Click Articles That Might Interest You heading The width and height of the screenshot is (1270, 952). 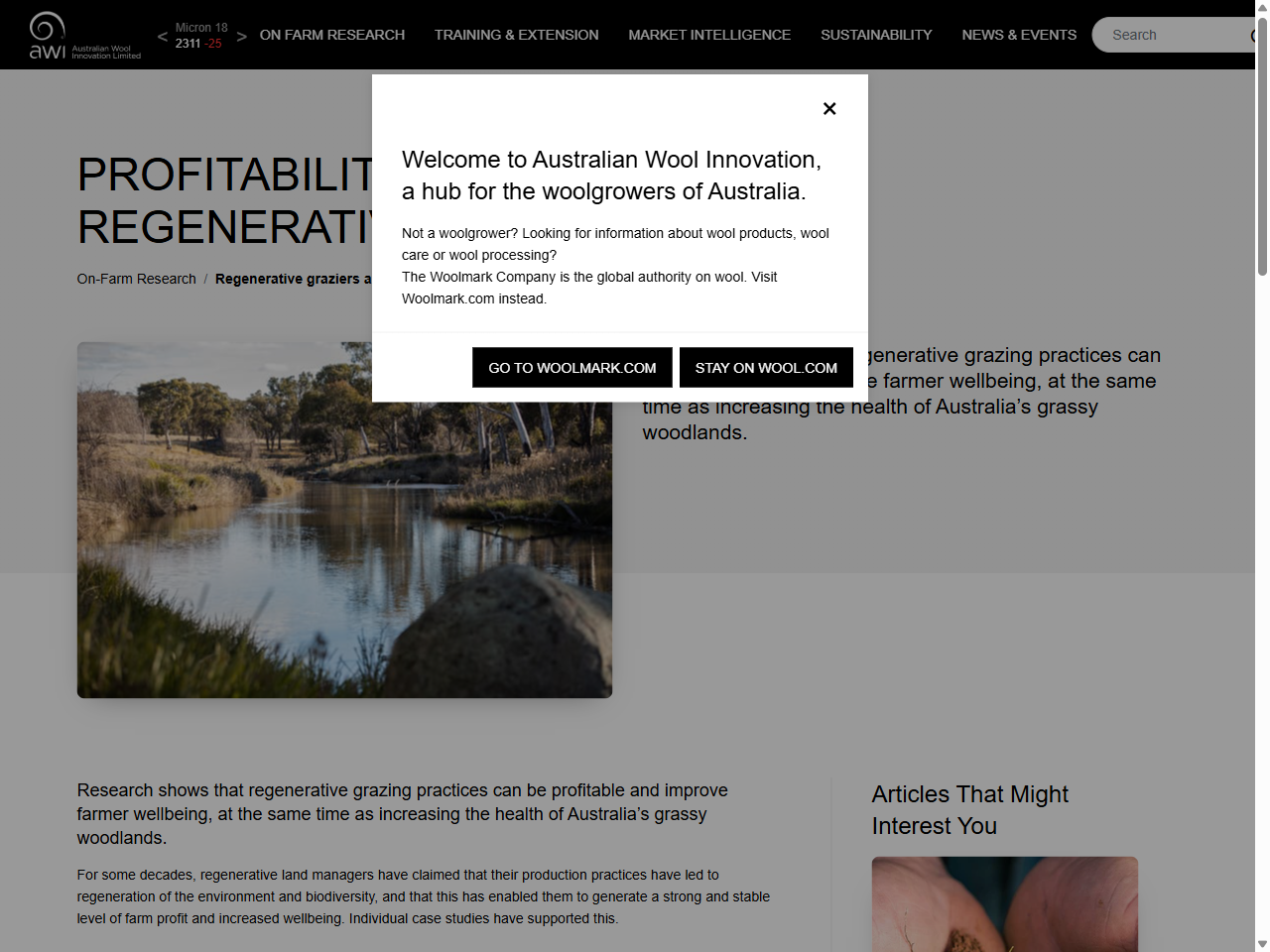pyautogui.click(x=970, y=810)
